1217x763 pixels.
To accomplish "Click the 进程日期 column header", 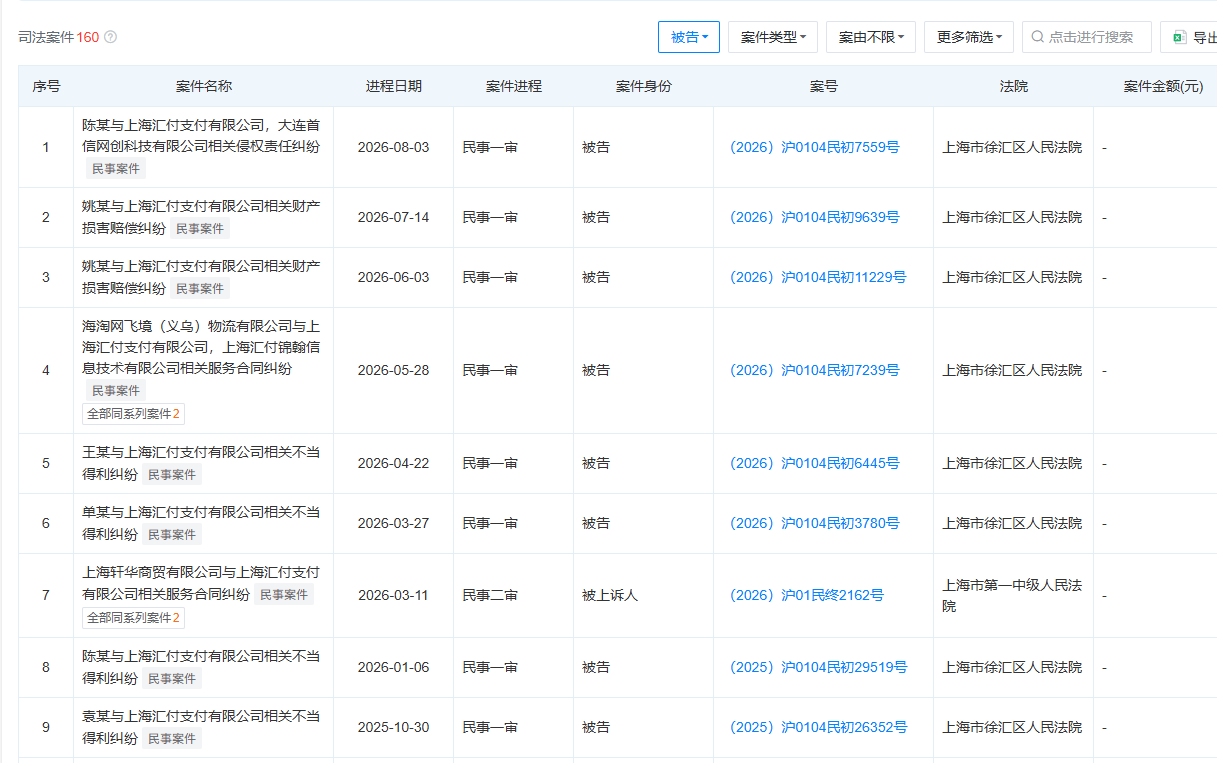I will coord(393,86).
